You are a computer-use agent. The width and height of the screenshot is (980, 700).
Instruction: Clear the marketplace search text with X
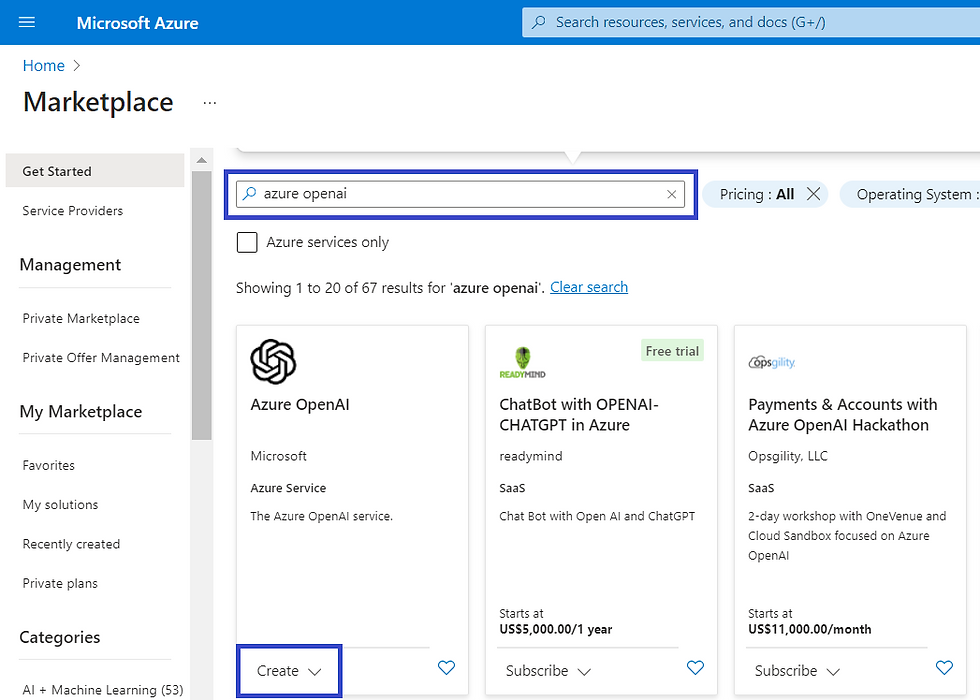click(671, 194)
